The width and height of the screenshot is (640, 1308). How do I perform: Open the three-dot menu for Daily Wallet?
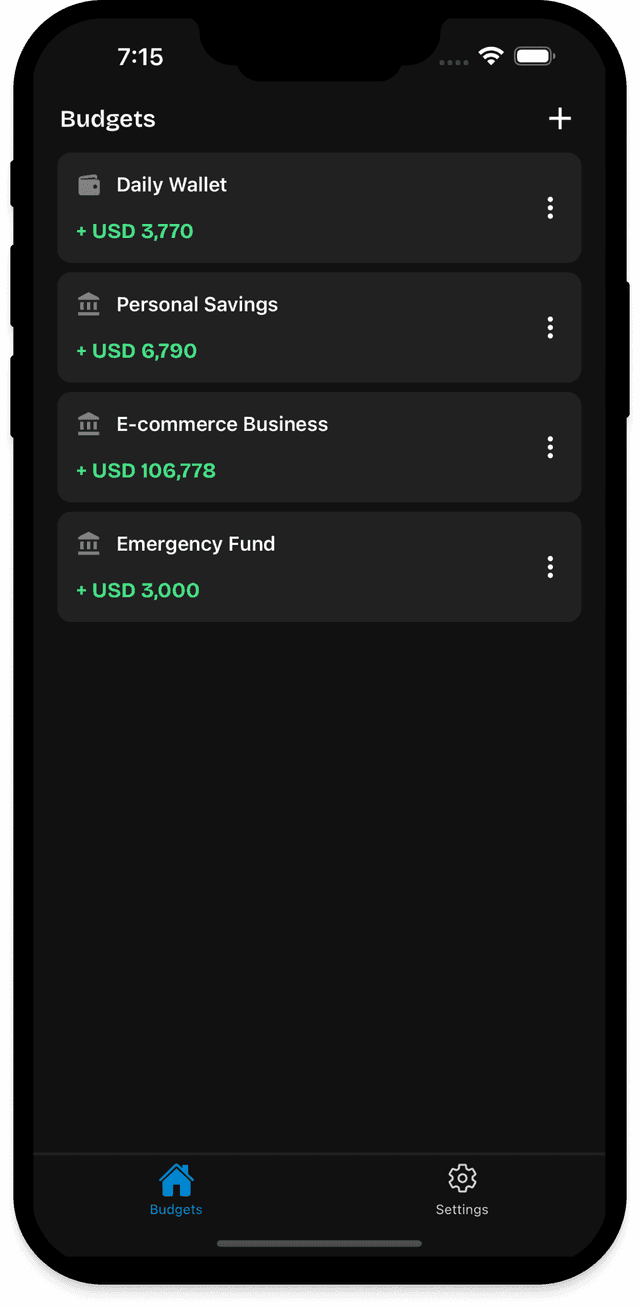550,207
